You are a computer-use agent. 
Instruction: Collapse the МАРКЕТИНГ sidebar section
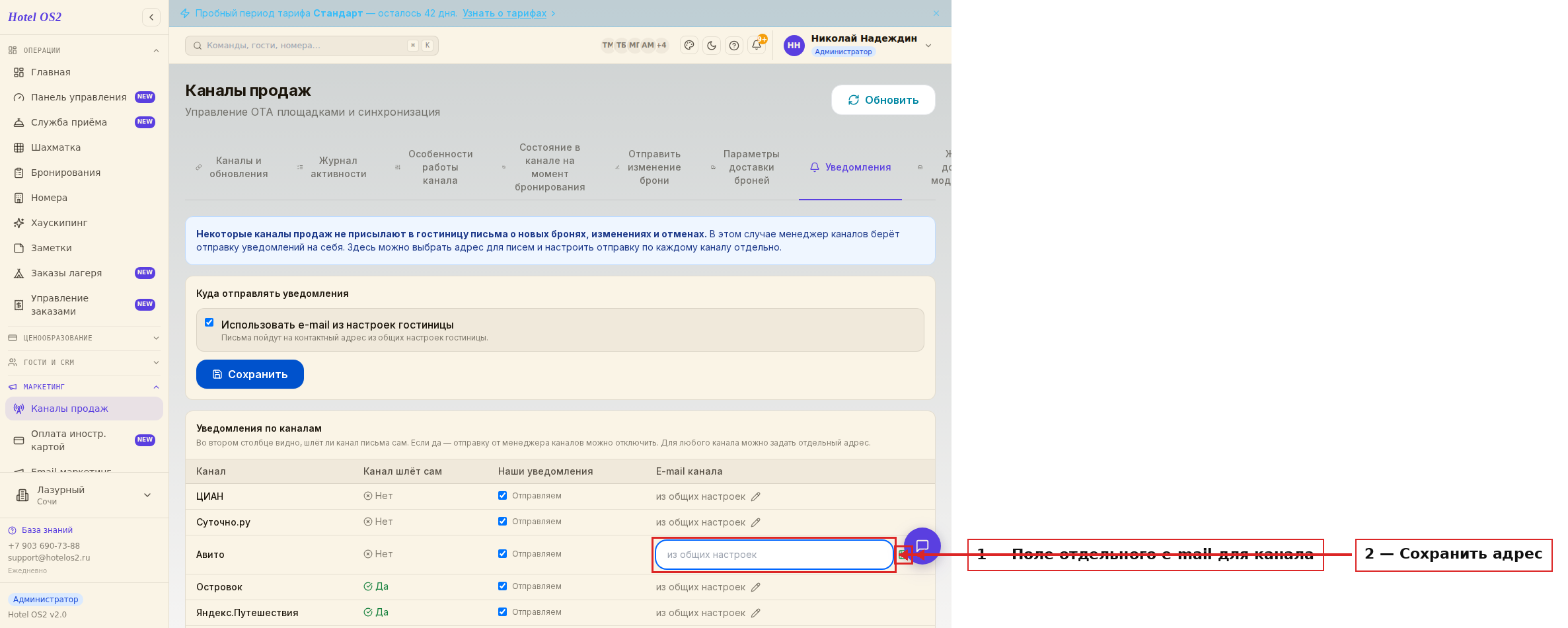[x=84, y=387]
